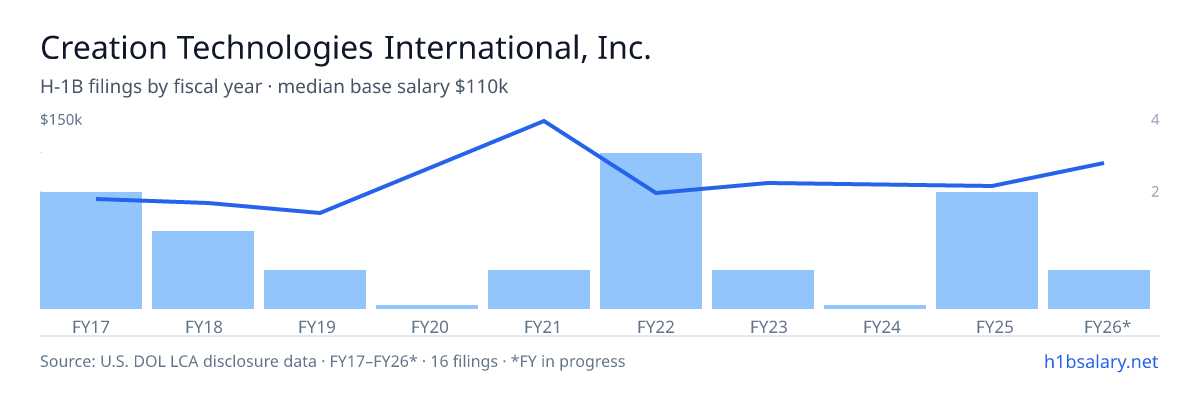The width and height of the screenshot is (1200, 400).
Task: Select the FY18 filings bar
Action: pyautogui.click(x=203, y=270)
